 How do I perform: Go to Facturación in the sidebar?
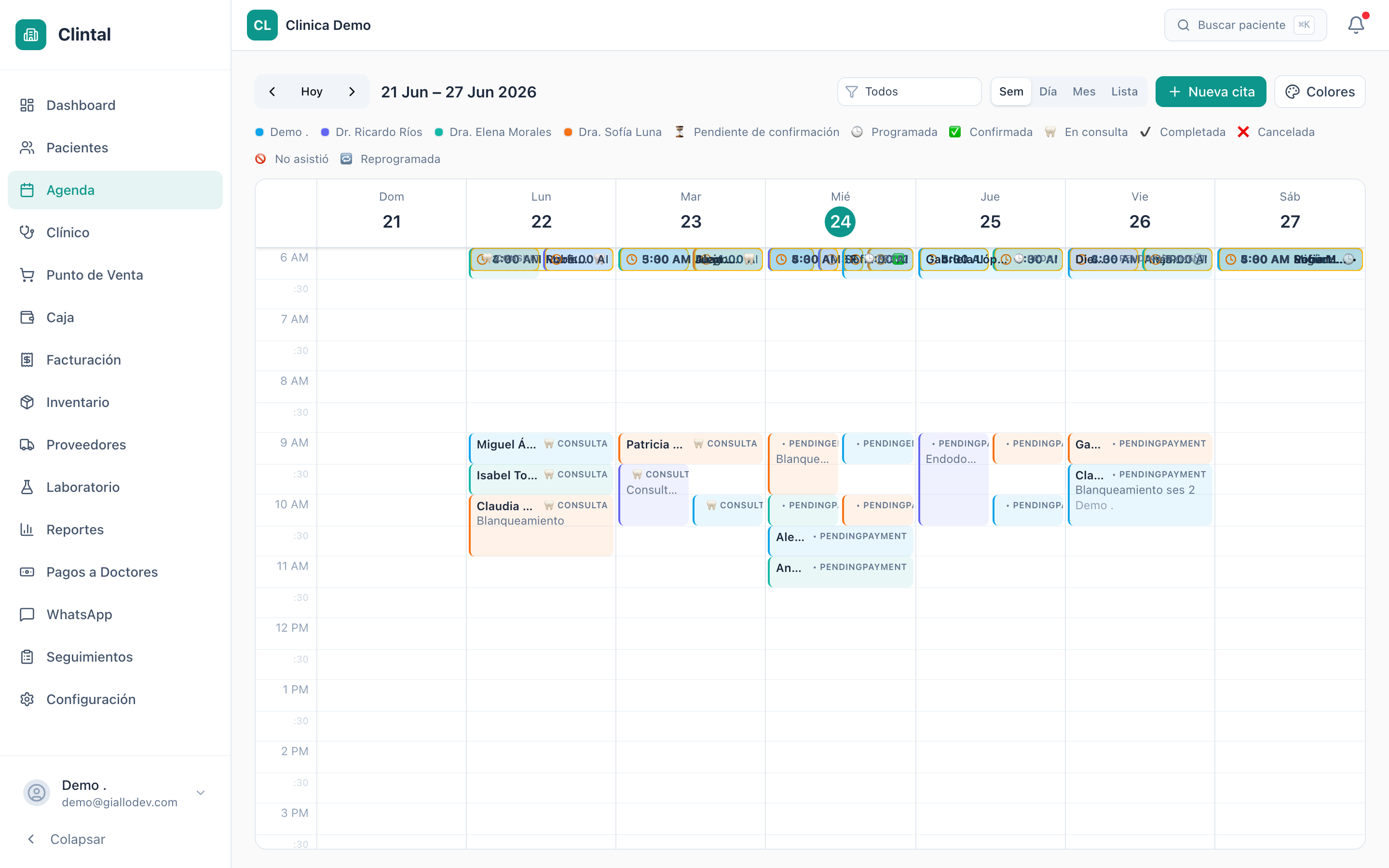pos(115,360)
